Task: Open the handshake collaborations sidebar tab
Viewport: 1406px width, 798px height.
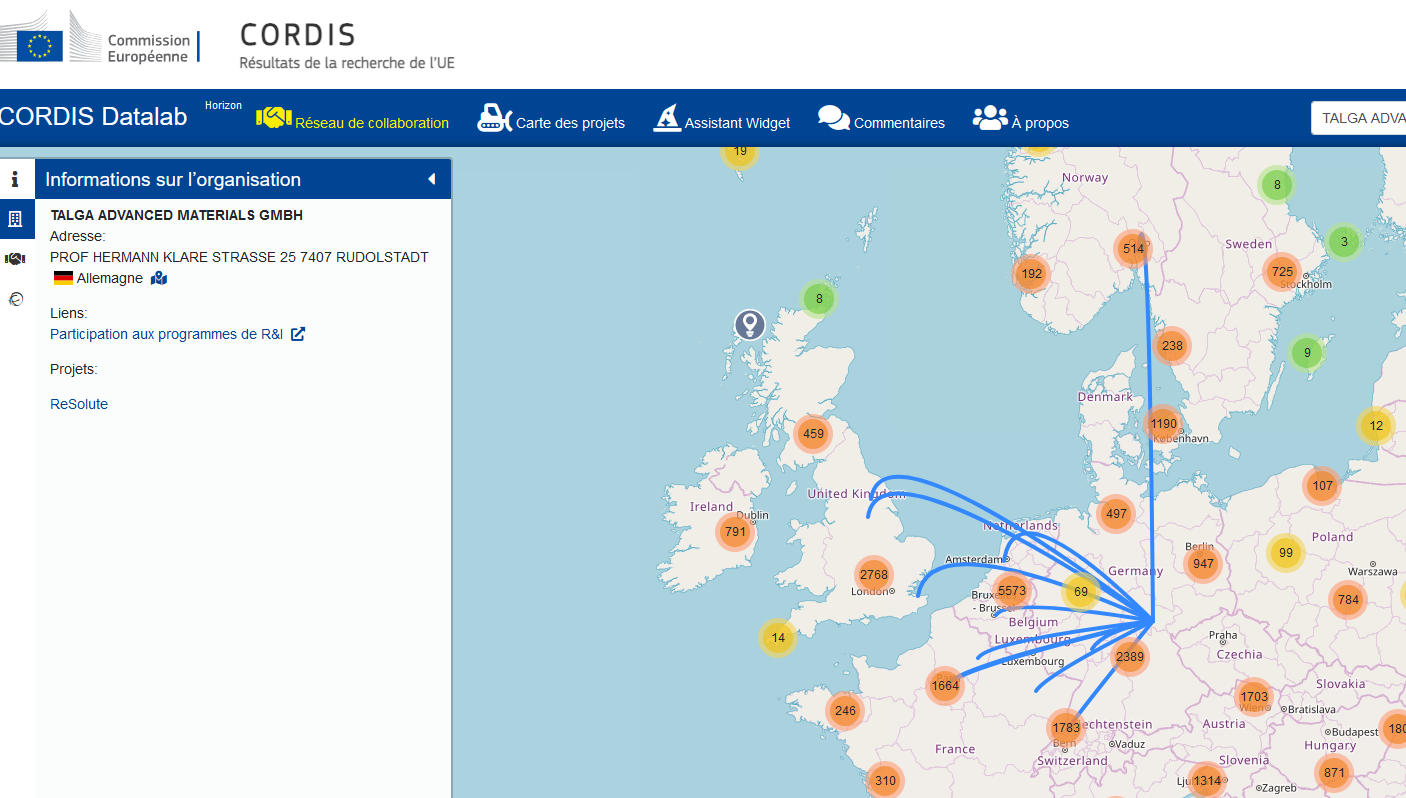Action: point(15,259)
